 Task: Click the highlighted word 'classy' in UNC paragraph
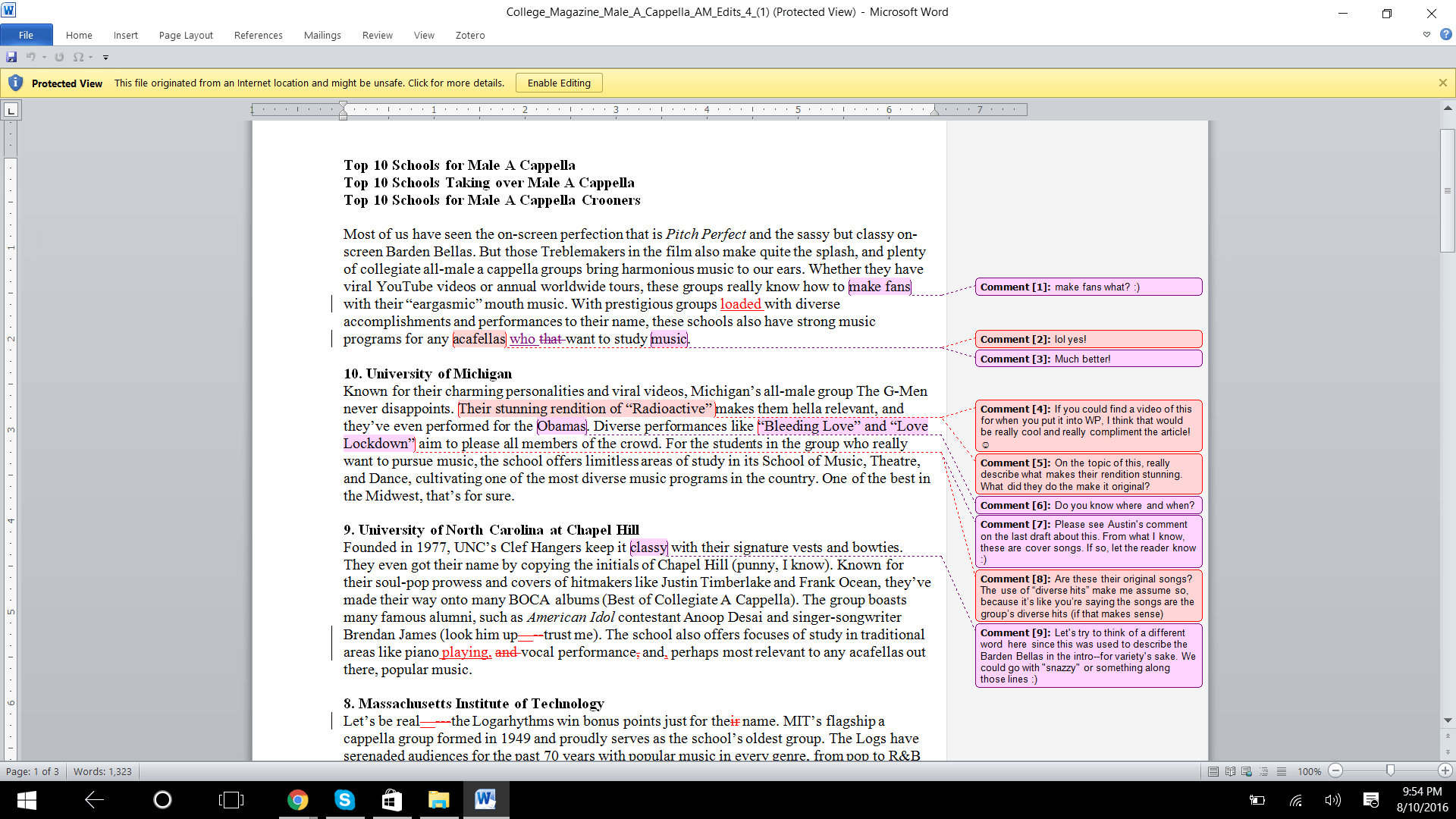(x=648, y=548)
